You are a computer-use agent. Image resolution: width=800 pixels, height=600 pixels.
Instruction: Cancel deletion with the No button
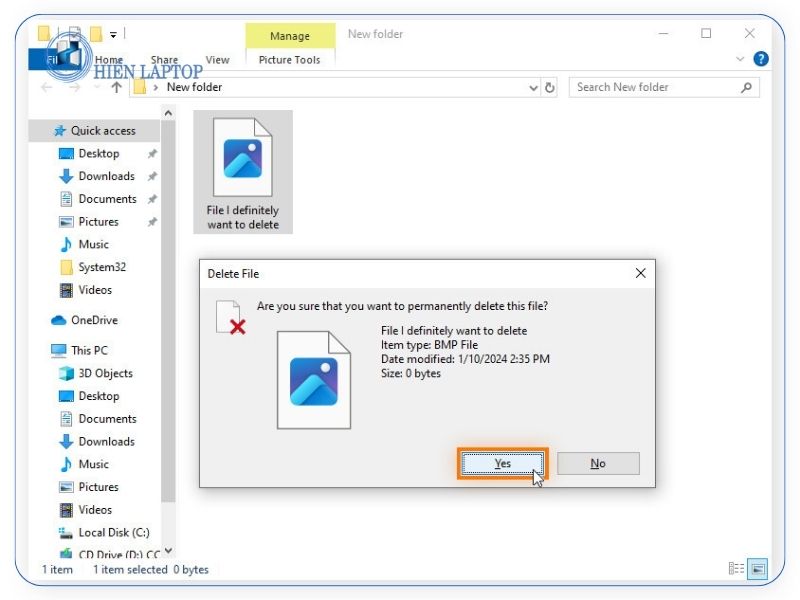[x=598, y=463]
